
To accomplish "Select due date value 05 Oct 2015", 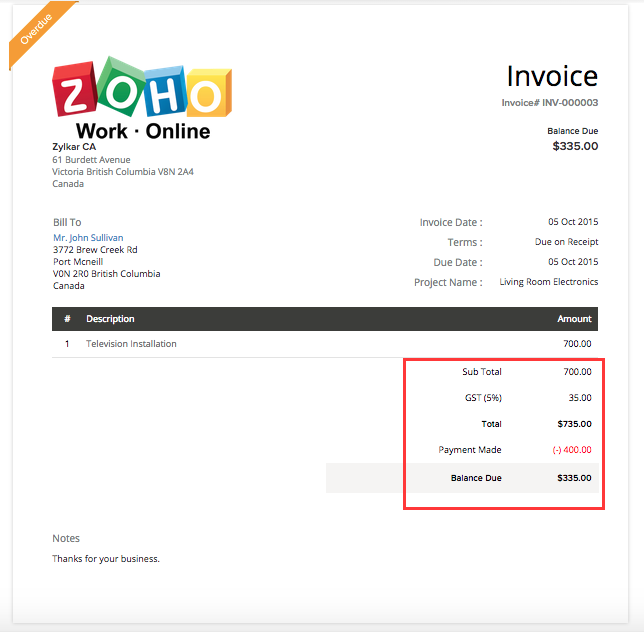I will [573, 262].
